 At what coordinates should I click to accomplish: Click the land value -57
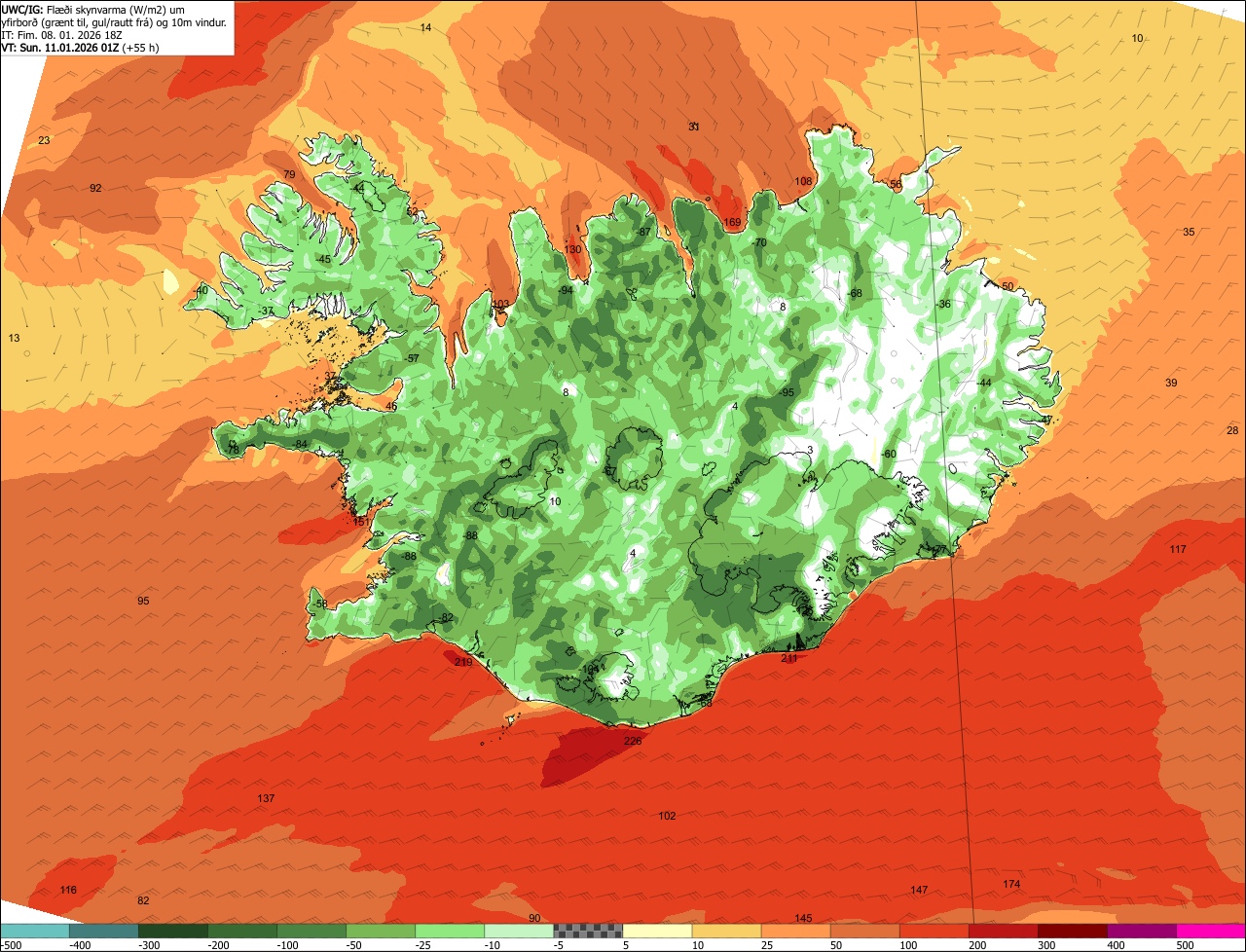(x=413, y=358)
